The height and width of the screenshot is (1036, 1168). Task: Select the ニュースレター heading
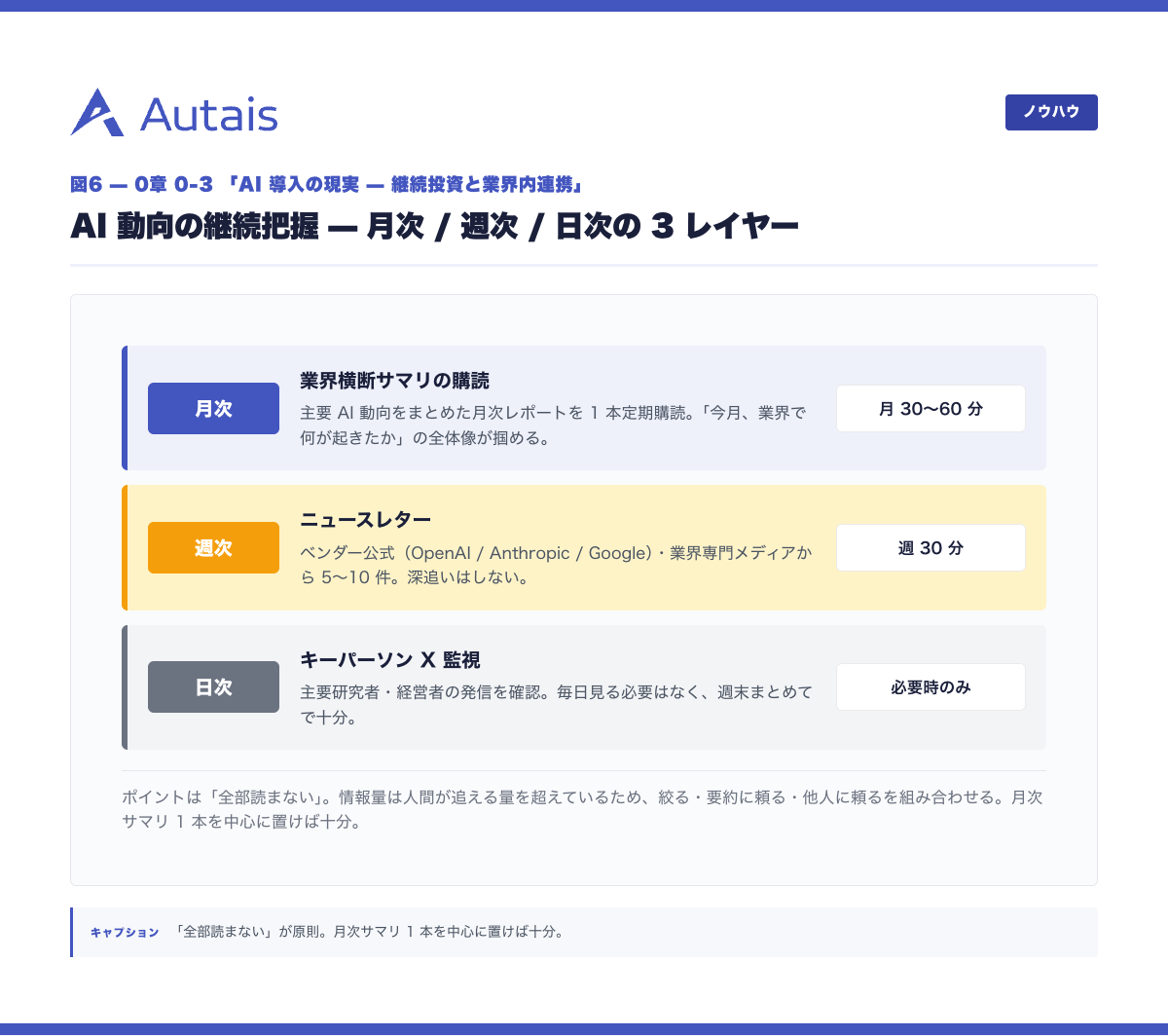365,520
